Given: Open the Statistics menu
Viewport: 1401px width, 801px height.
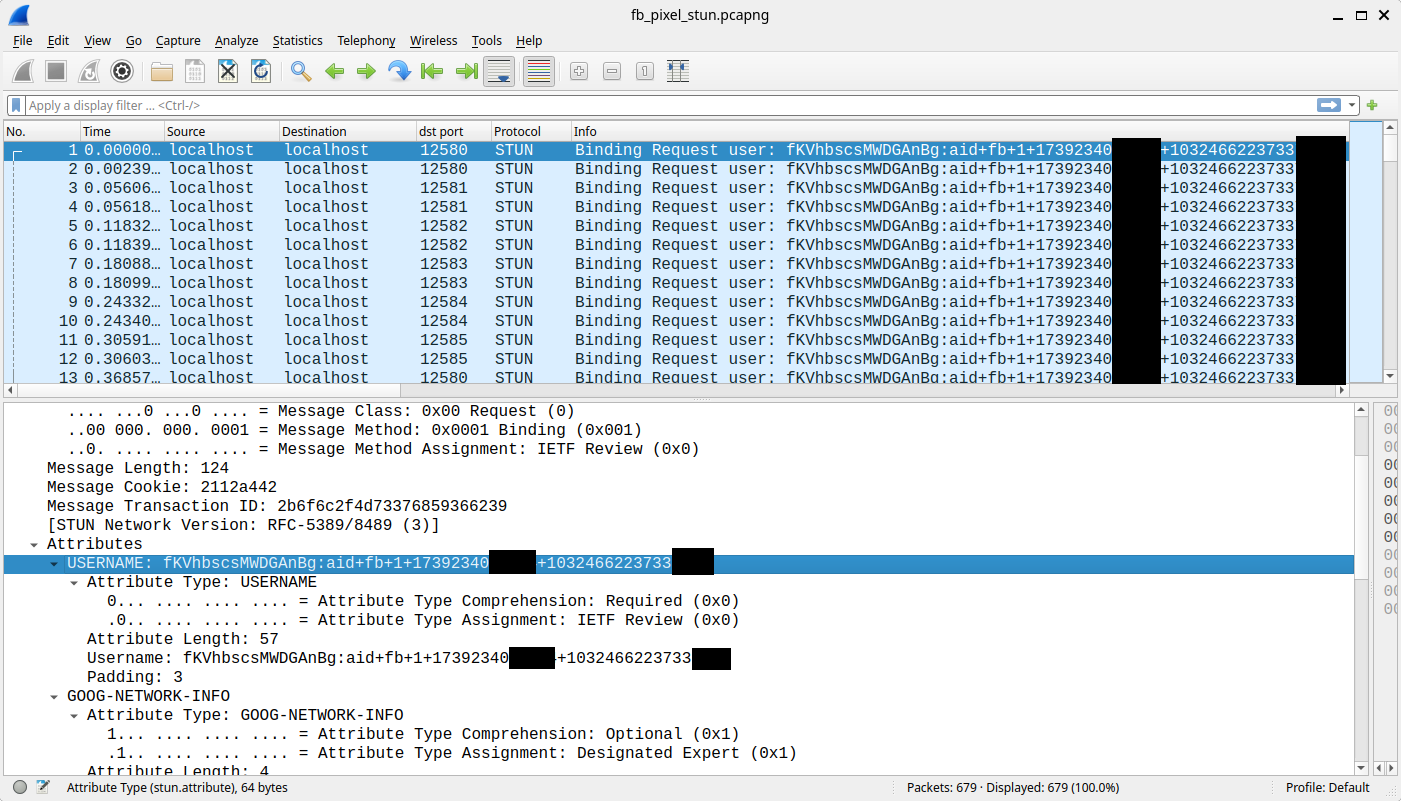Looking at the screenshot, I should (297, 40).
